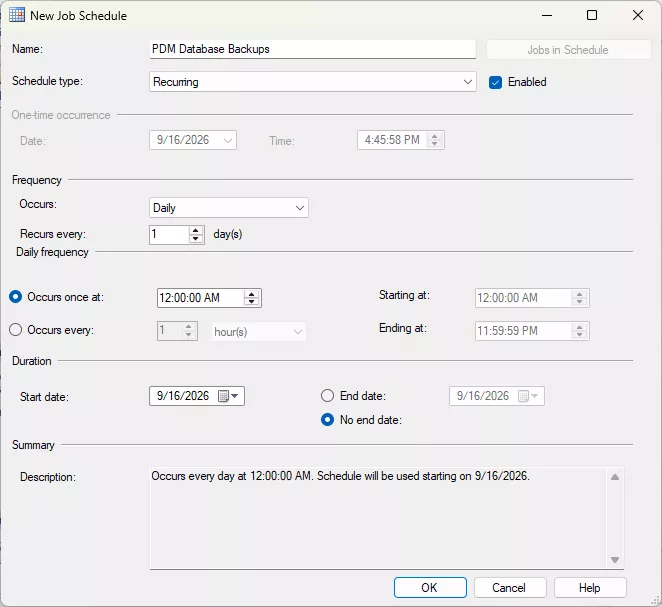Viewport: 662px width, 607px height.
Task: Decrease the Occurs once at time
Action: 251,302
